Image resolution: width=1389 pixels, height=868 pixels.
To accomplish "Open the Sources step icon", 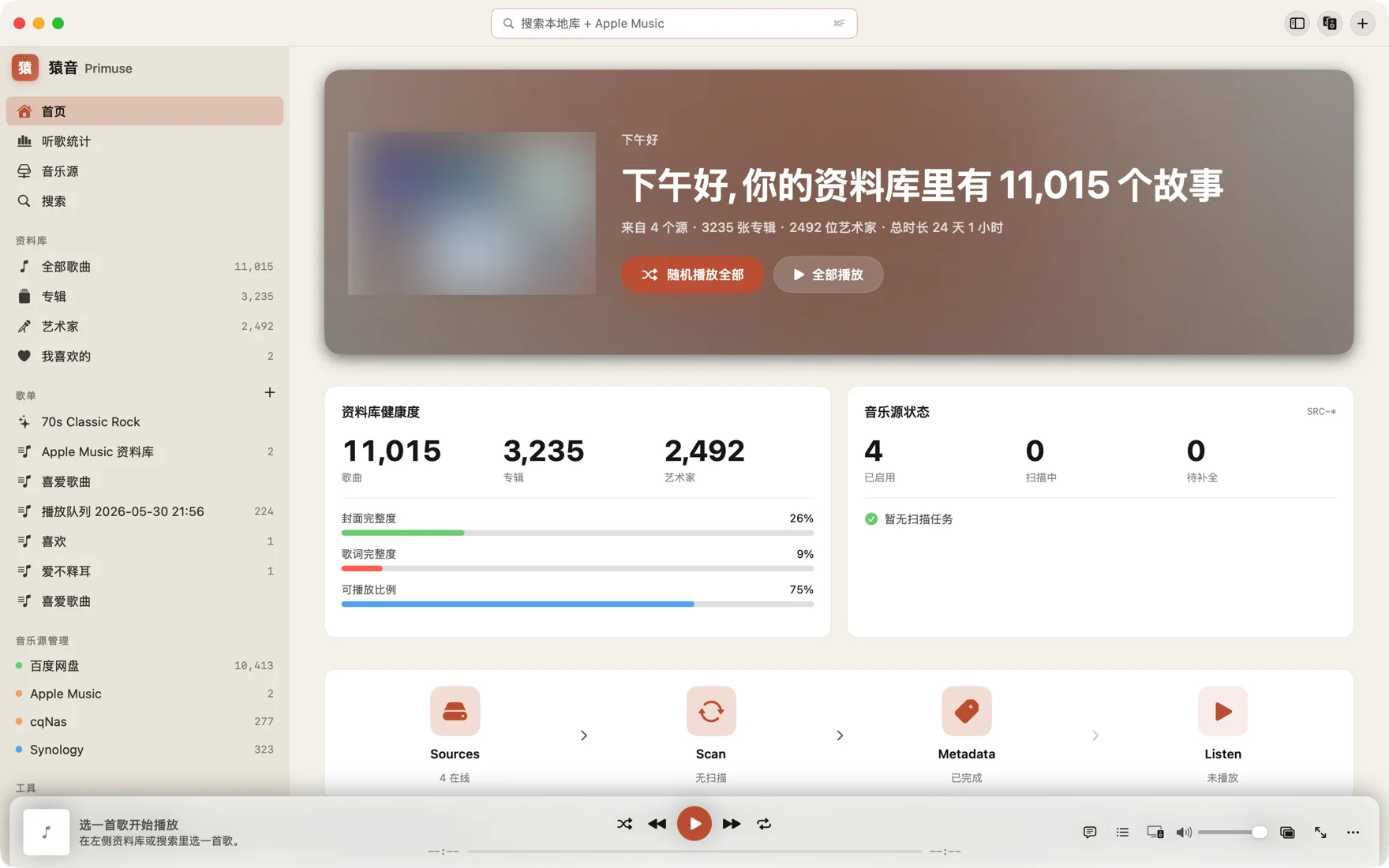I will (455, 711).
